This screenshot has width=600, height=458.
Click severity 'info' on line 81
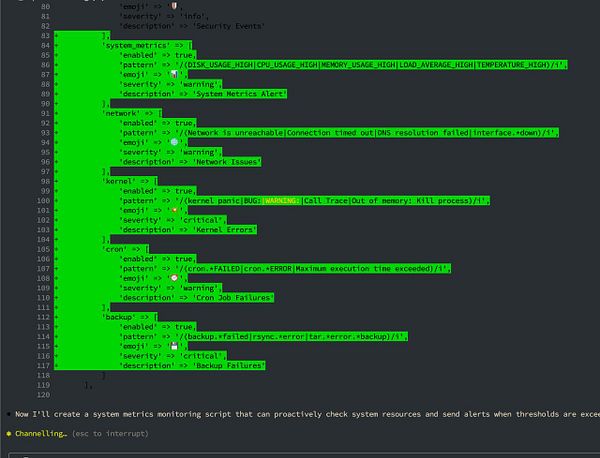[x=192, y=16]
